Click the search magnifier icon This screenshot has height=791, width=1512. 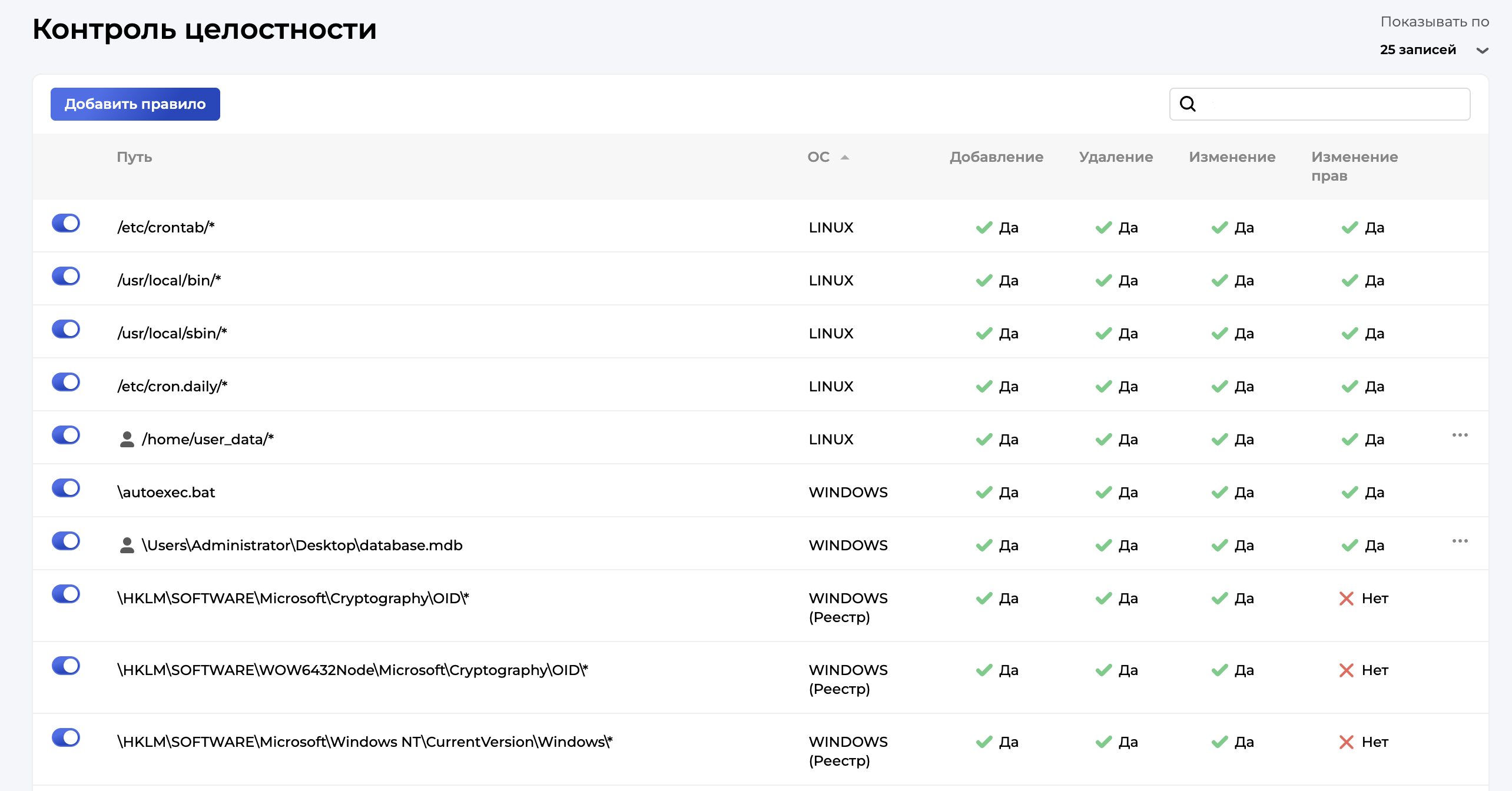click(x=1188, y=104)
